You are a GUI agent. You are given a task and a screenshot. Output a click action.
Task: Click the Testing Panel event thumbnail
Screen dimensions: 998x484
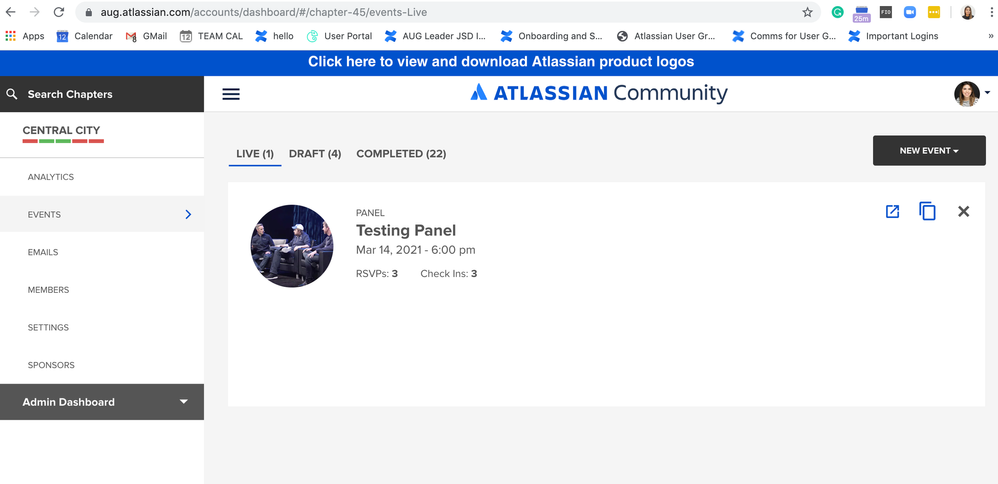pos(292,246)
